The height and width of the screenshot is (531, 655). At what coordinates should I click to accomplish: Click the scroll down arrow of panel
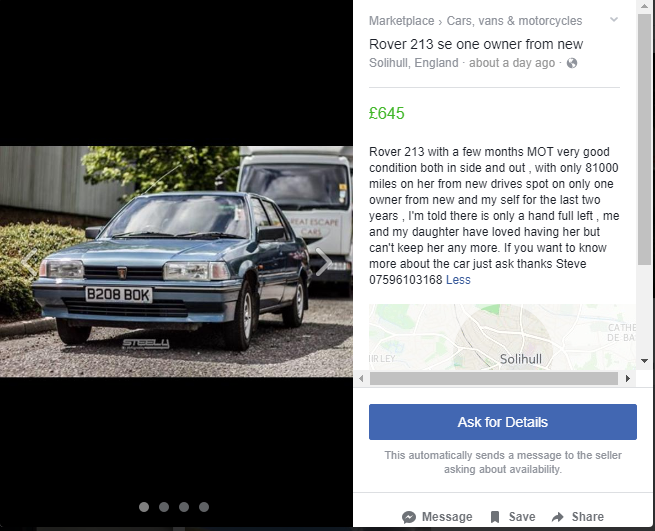point(644,361)
